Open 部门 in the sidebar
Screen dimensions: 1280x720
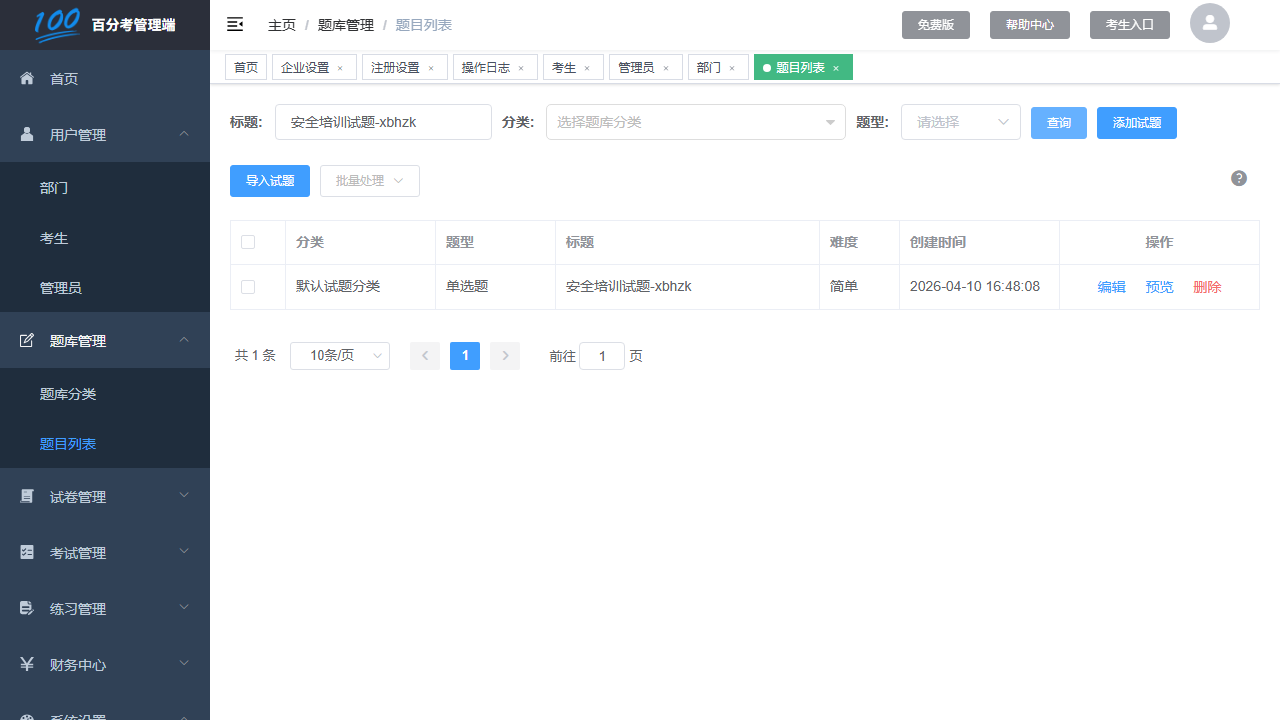click(x=105, y=188)
